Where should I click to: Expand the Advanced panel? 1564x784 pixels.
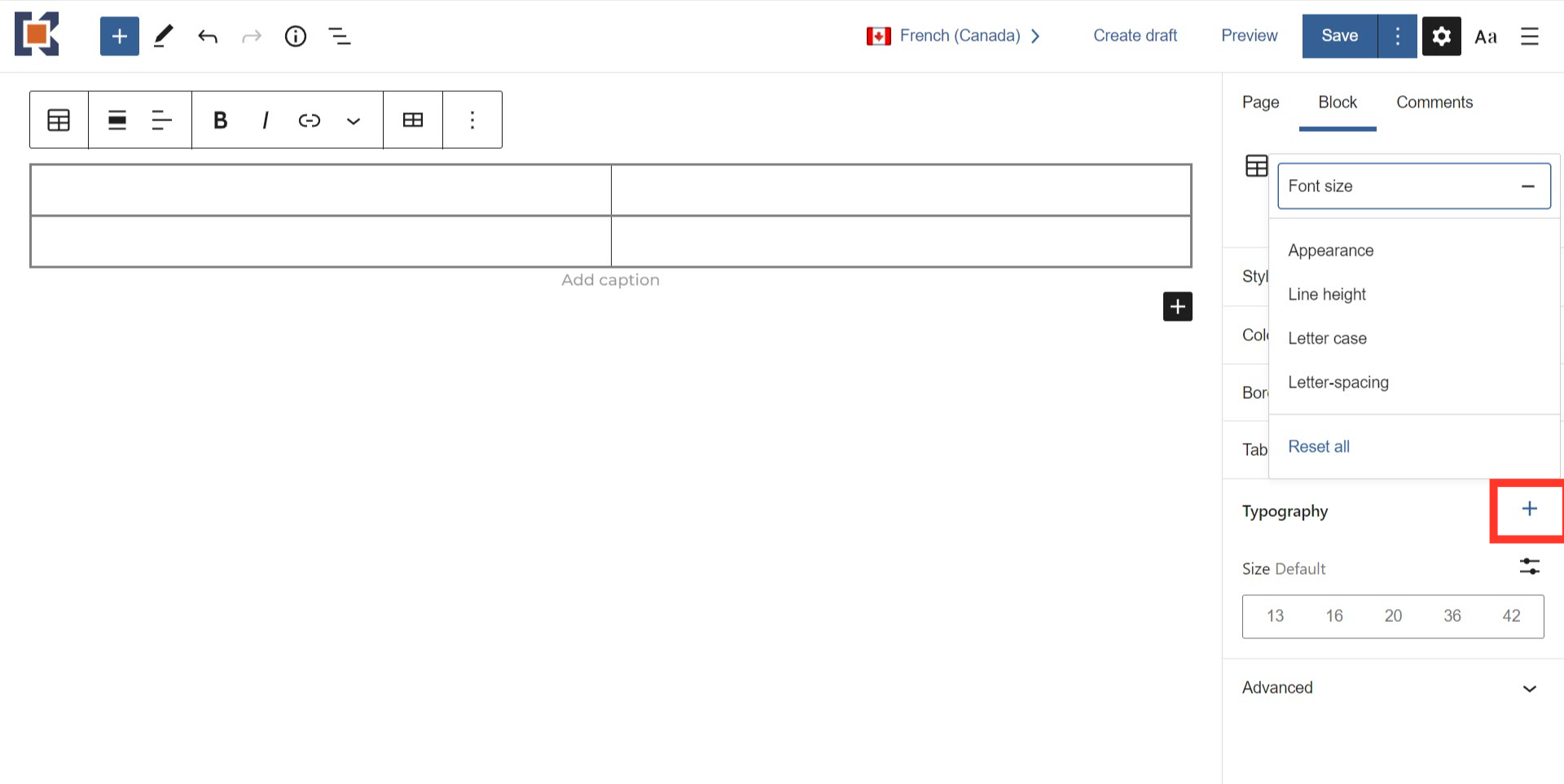[x=1391, y=688]
